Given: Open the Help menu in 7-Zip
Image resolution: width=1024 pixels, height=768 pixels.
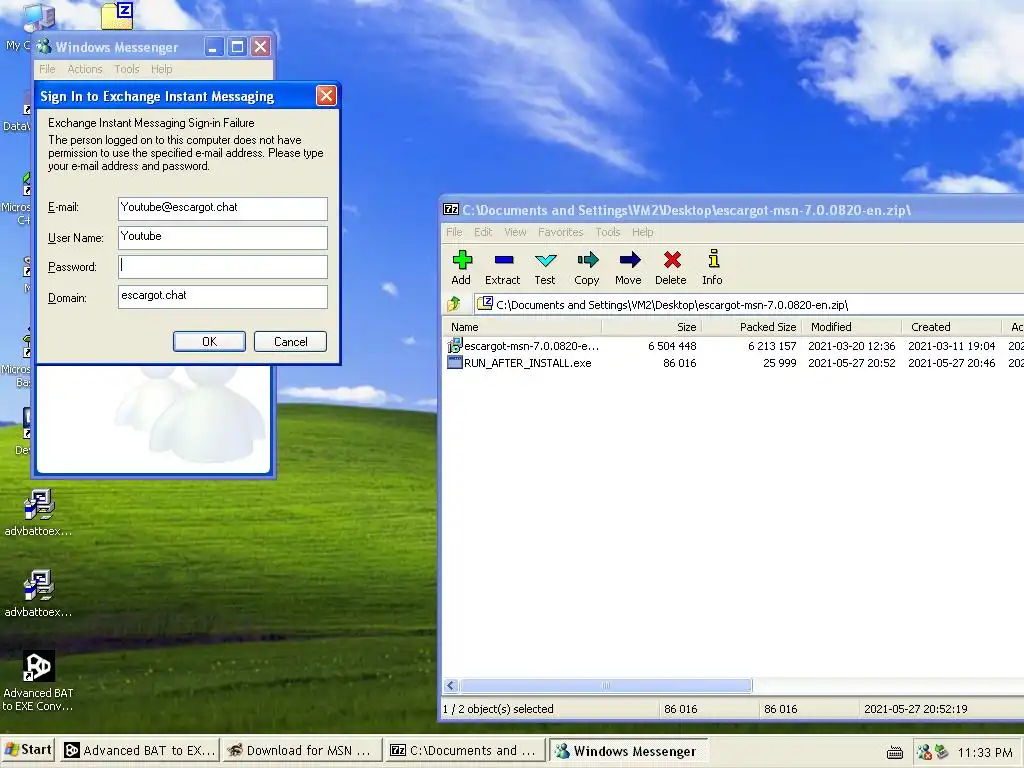Looking at the screenshot, I should pyautogui.click(x=643, y=232).
